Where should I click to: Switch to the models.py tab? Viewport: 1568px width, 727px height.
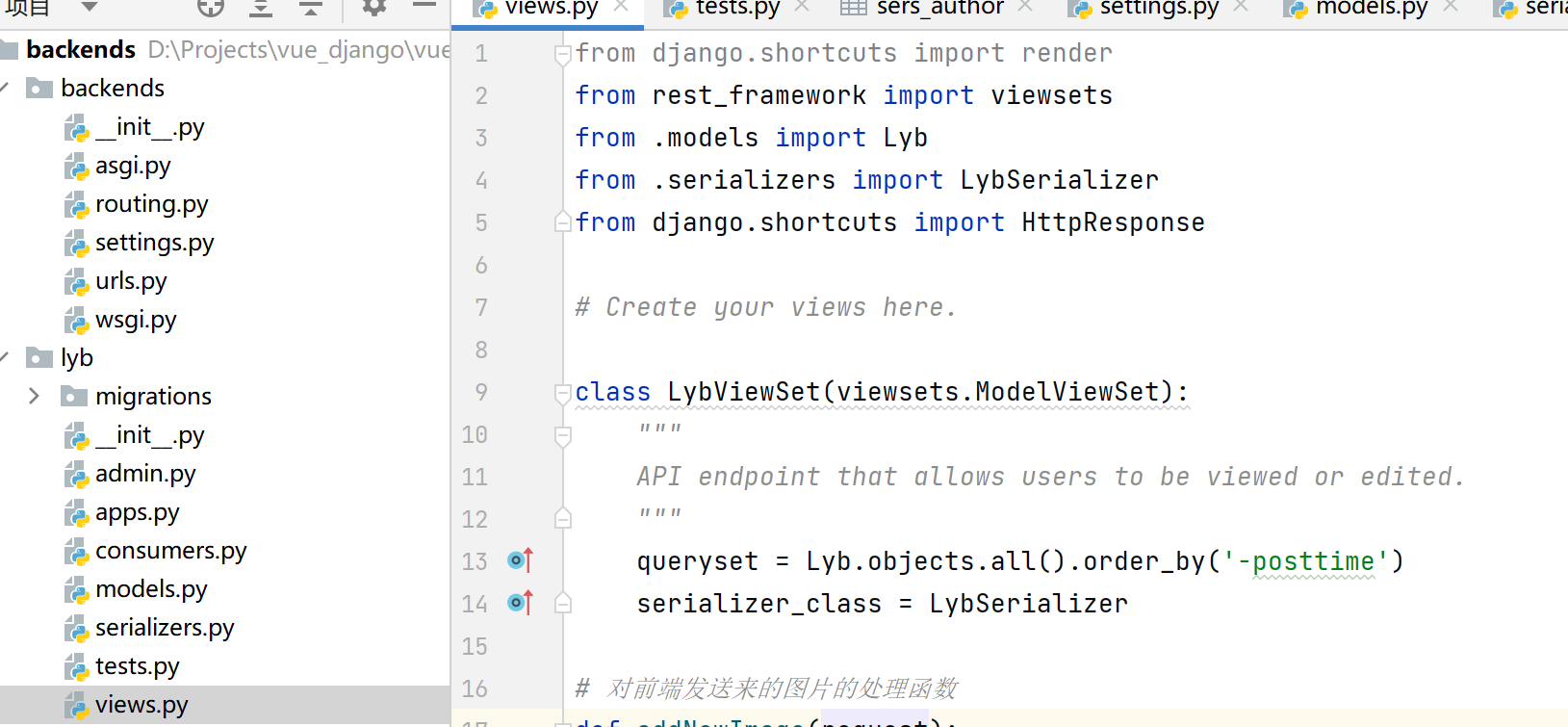point(1371,8)
